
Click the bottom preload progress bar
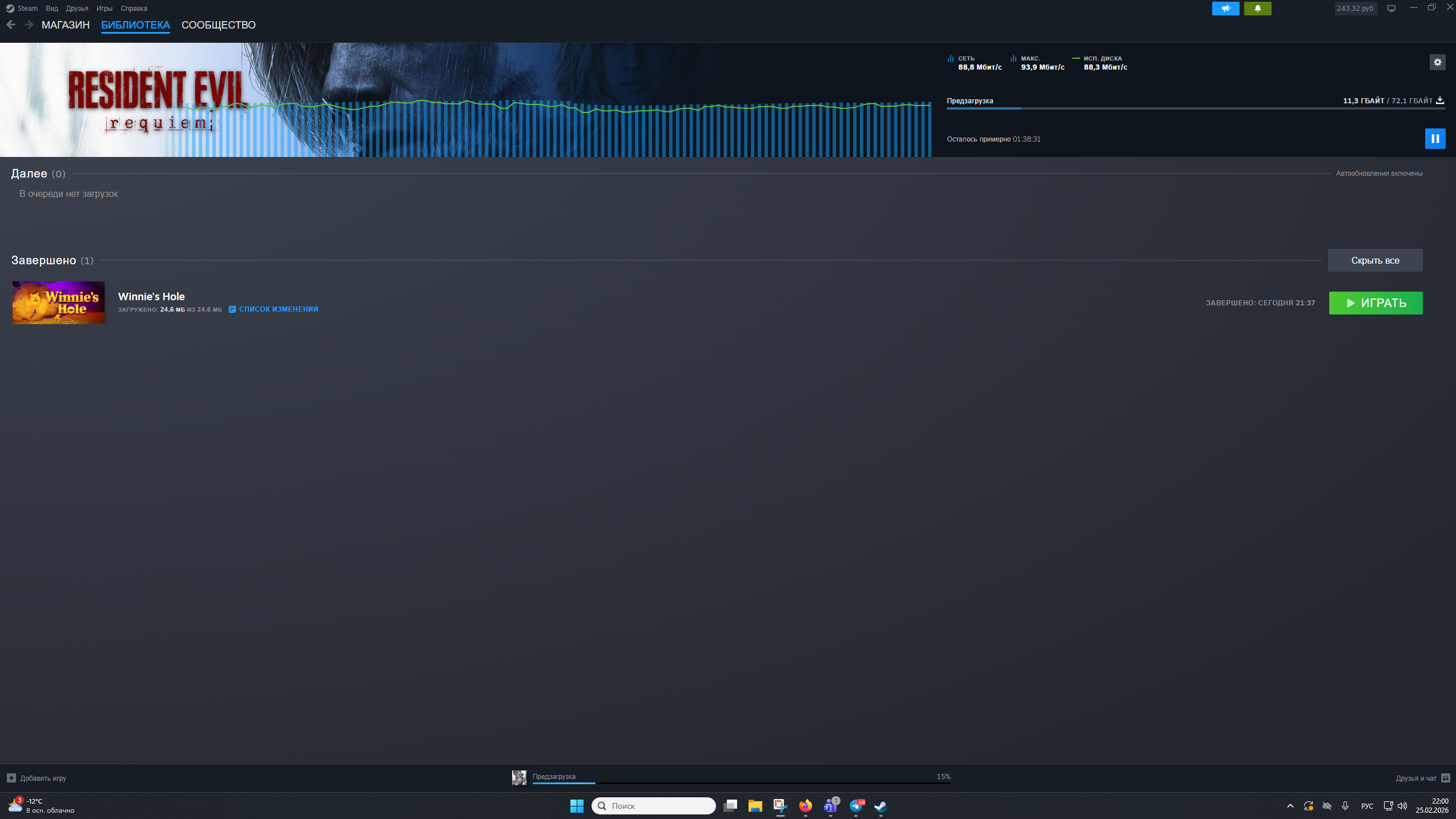741,782
